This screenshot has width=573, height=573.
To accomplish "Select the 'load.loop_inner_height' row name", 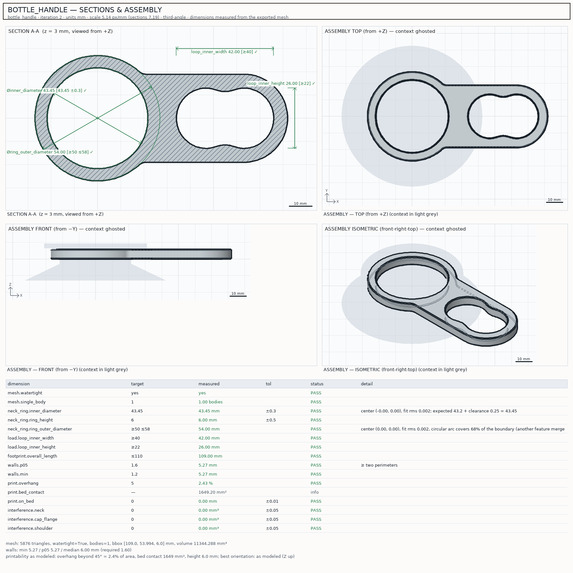I will (x=31, y=447).
